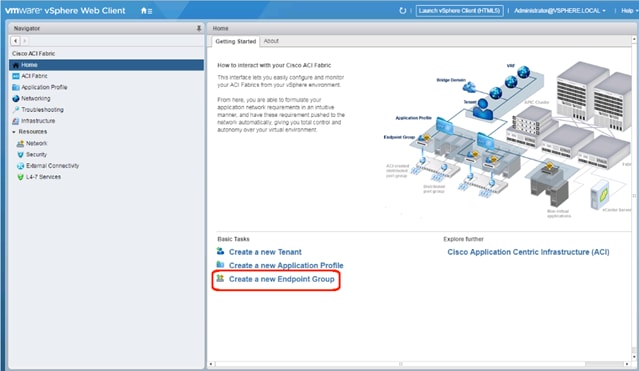Click the External Connectivity icon
Viewport: 639px width, 371px height.
[20, 166]
